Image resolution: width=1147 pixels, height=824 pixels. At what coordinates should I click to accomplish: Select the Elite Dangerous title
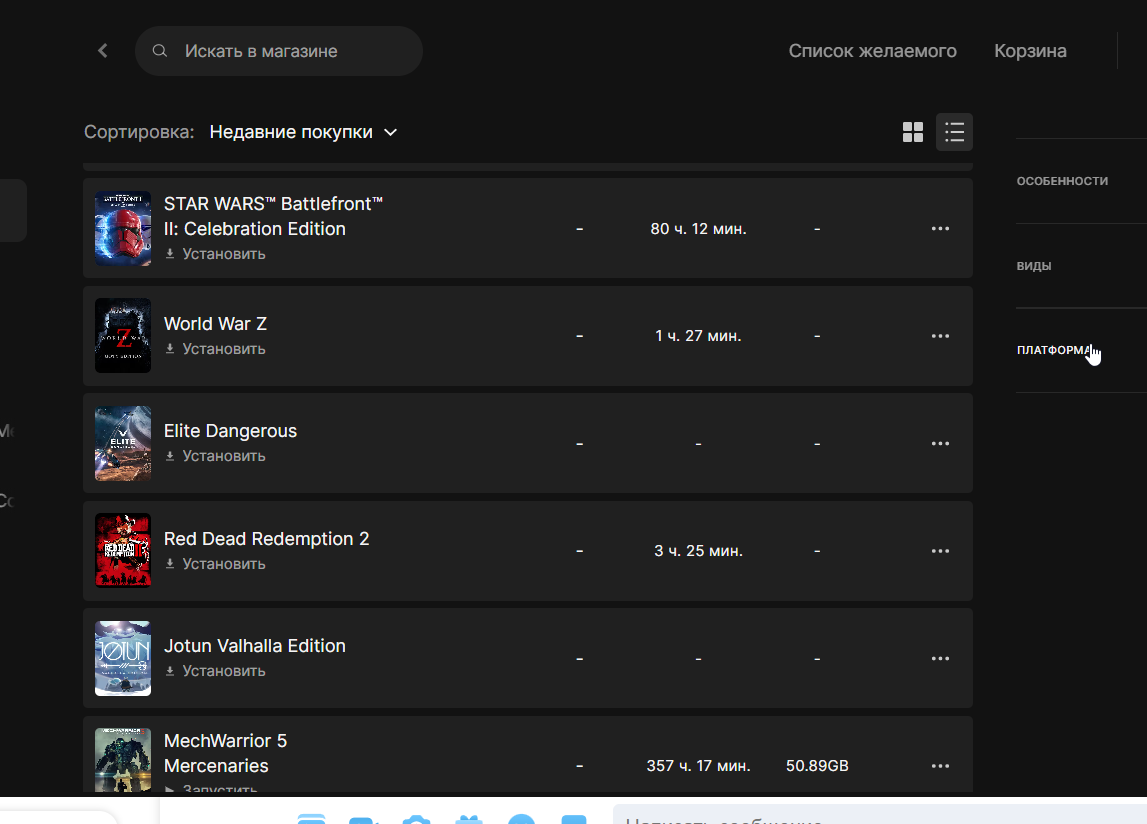230,431
